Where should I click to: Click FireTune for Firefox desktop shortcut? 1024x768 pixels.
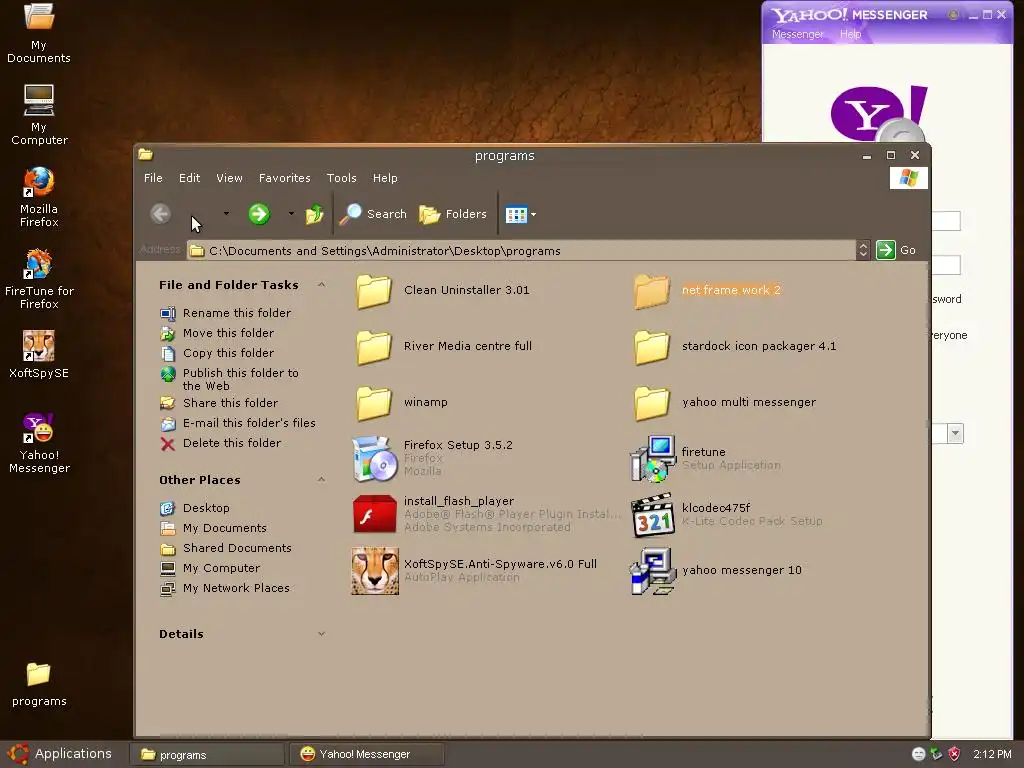[x=39, y=279]
